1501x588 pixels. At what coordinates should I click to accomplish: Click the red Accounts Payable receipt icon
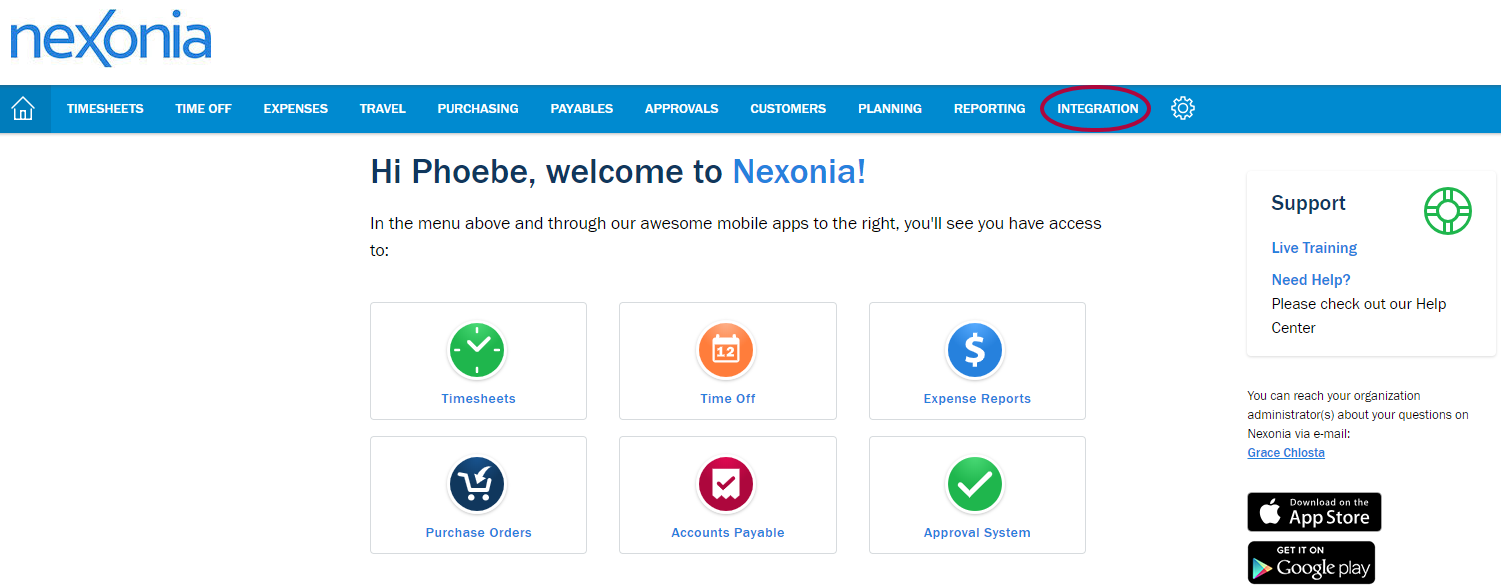pos(727,485)
